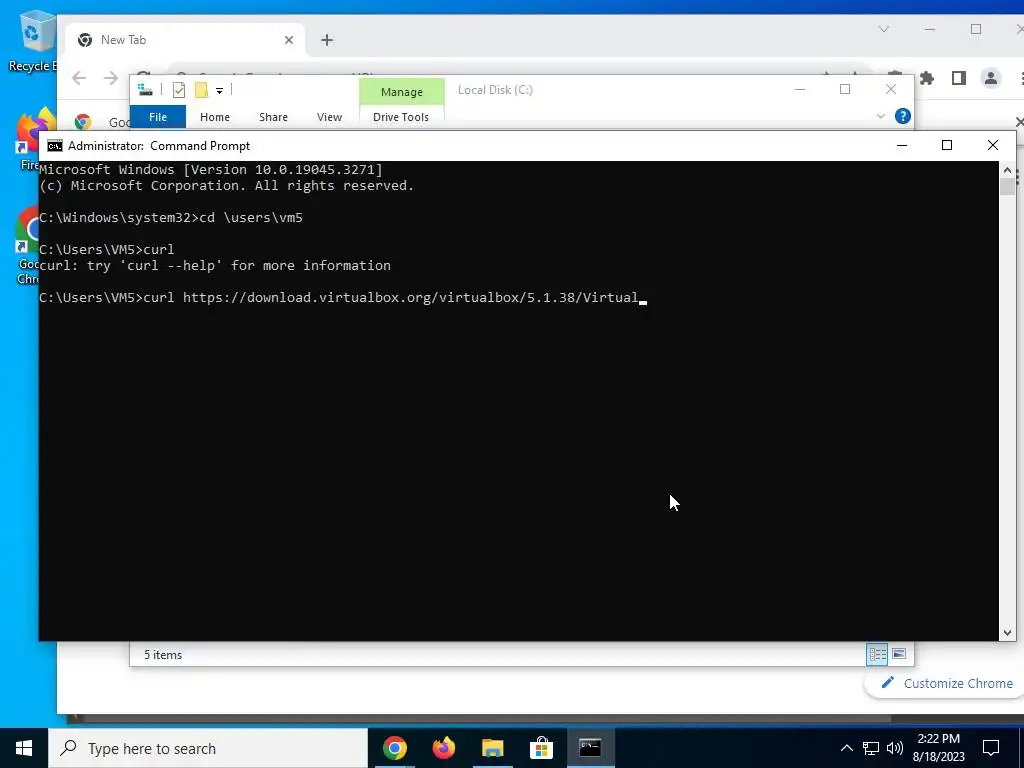Click the taskbar search box

click(x=208, y=748)
